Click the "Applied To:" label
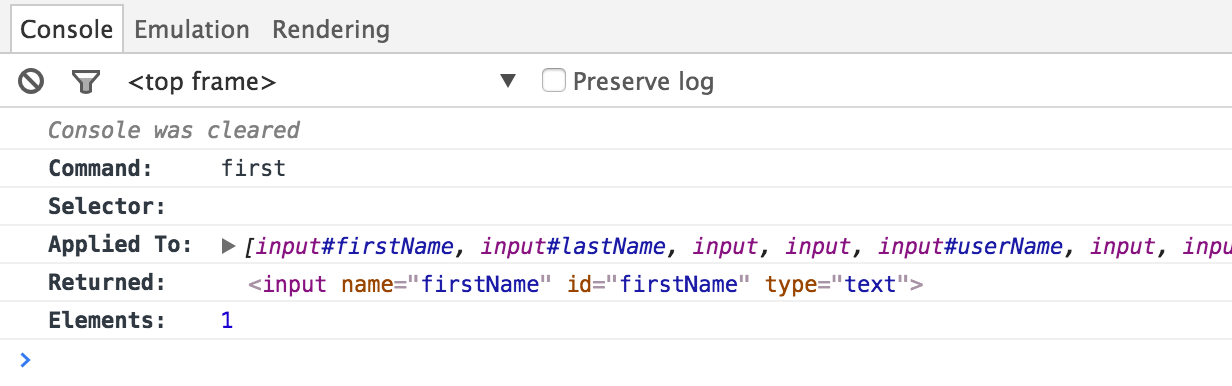Screen dimensions: 1232x386 coord(120,245)
